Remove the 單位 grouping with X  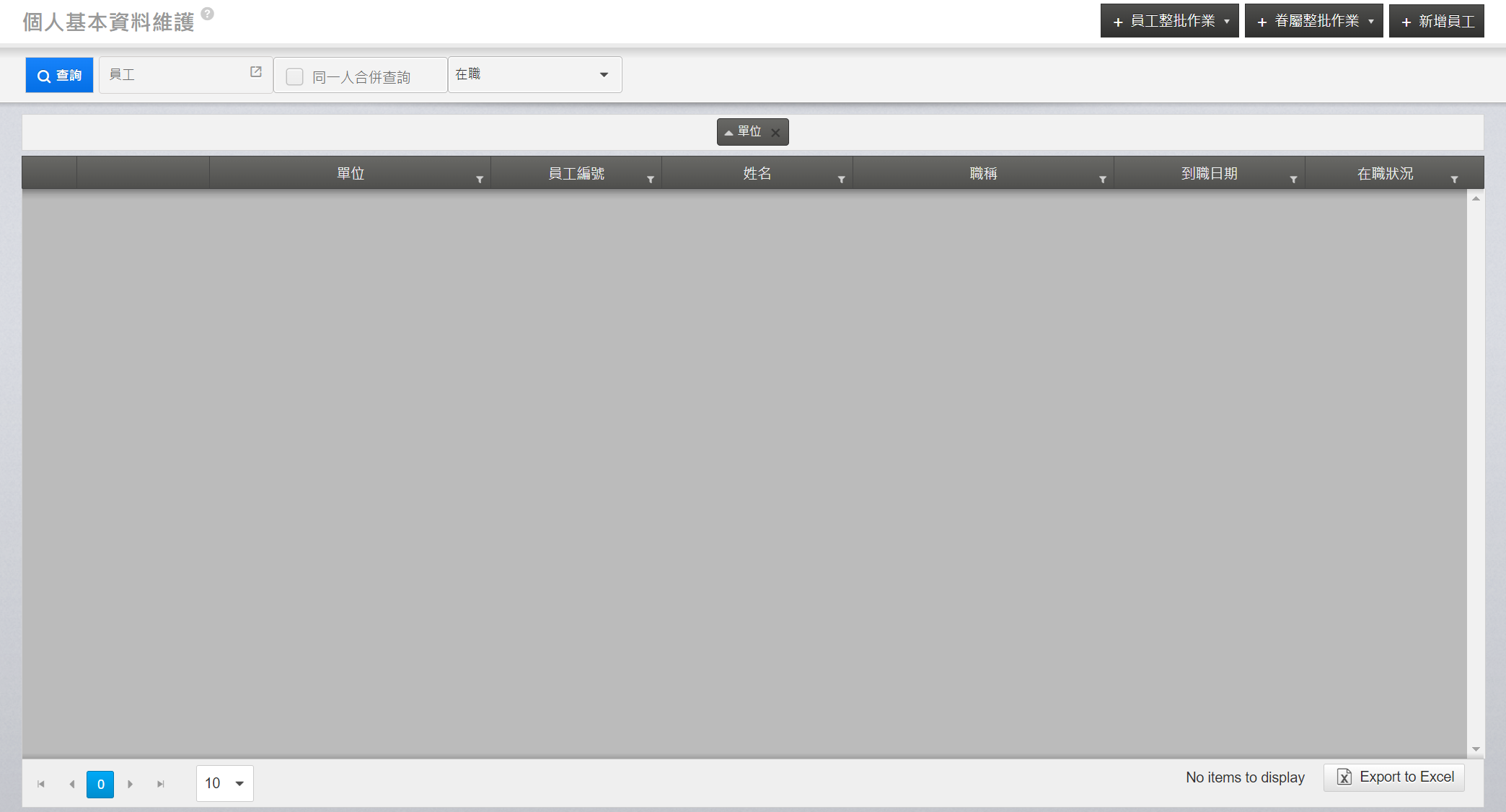pos(775,133)
